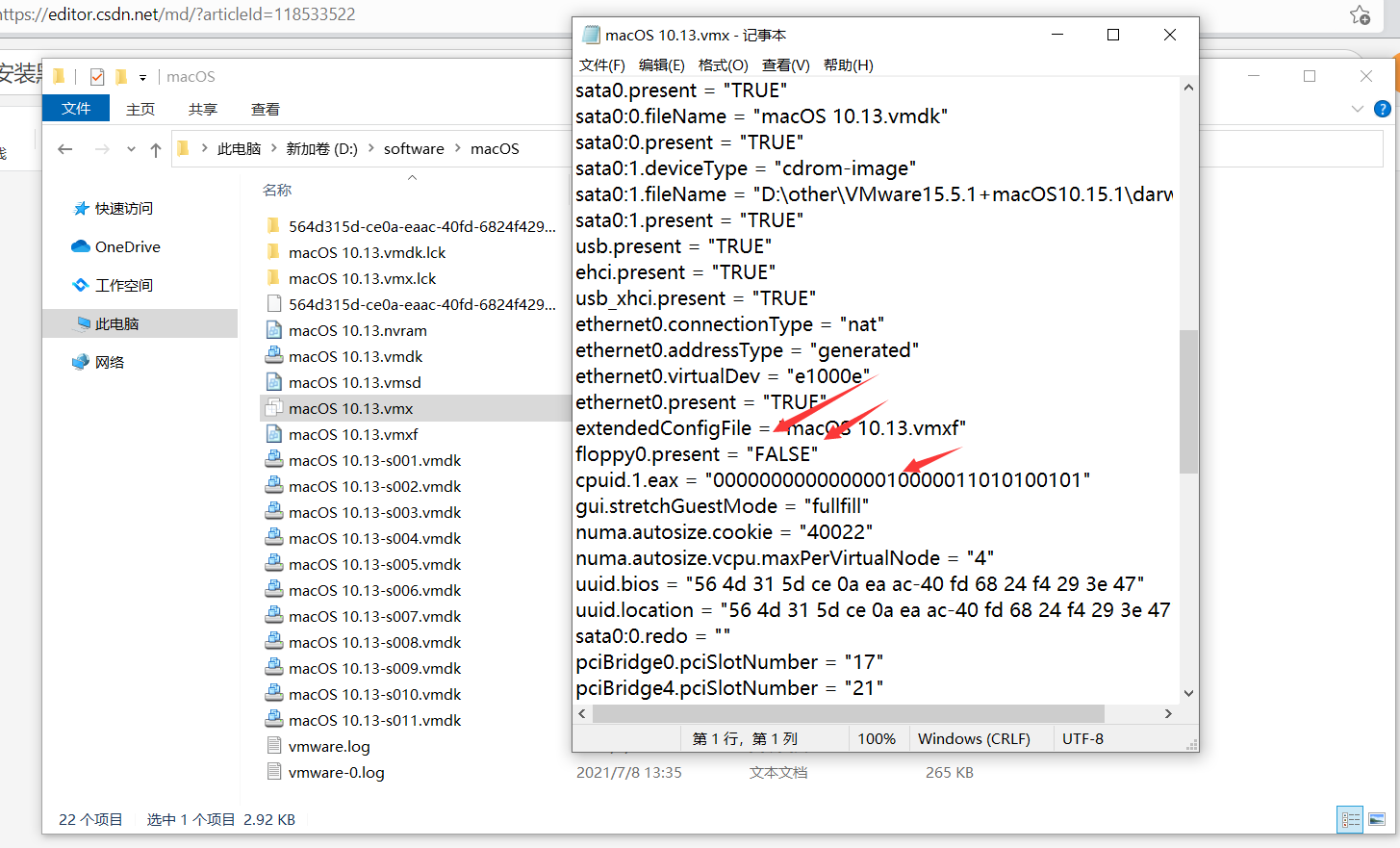1400x848 pixels.
Task: Select the vmware.log file
Action: [329, 746]
